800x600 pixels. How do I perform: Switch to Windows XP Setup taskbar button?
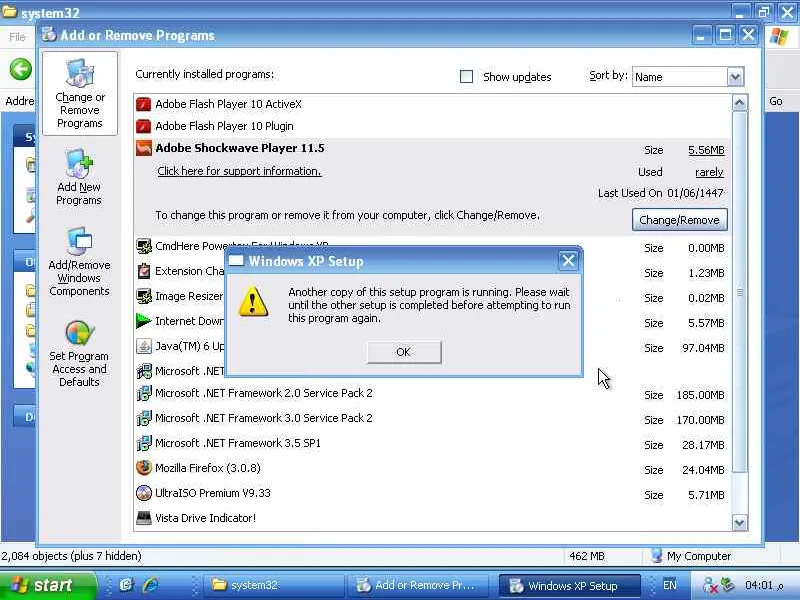point(569,585)
